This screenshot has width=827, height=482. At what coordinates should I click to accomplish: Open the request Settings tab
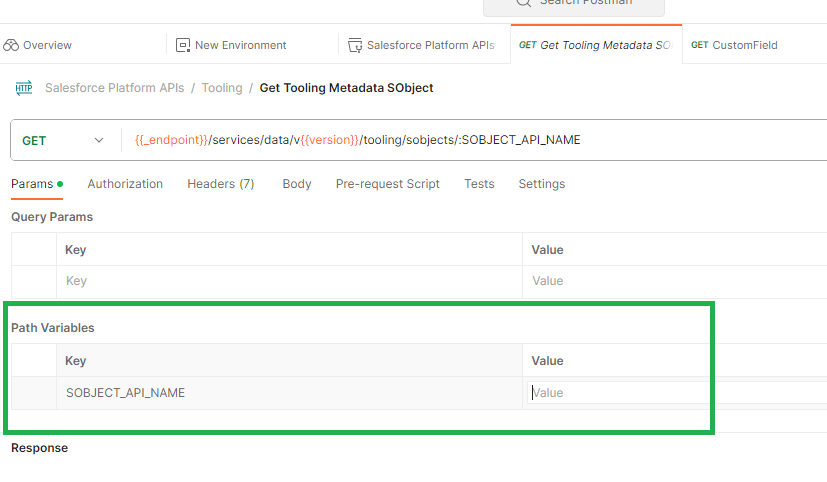coord(541,184)
